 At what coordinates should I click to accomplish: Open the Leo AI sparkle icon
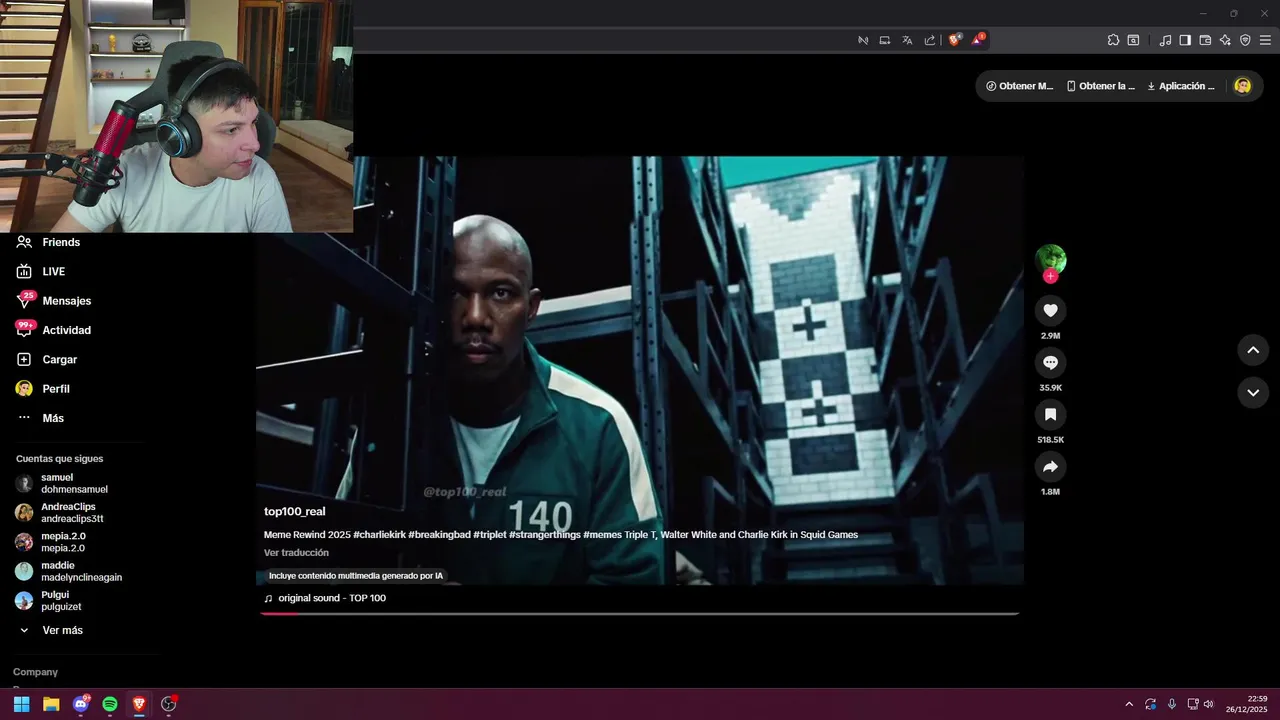tap(1225, 40)
